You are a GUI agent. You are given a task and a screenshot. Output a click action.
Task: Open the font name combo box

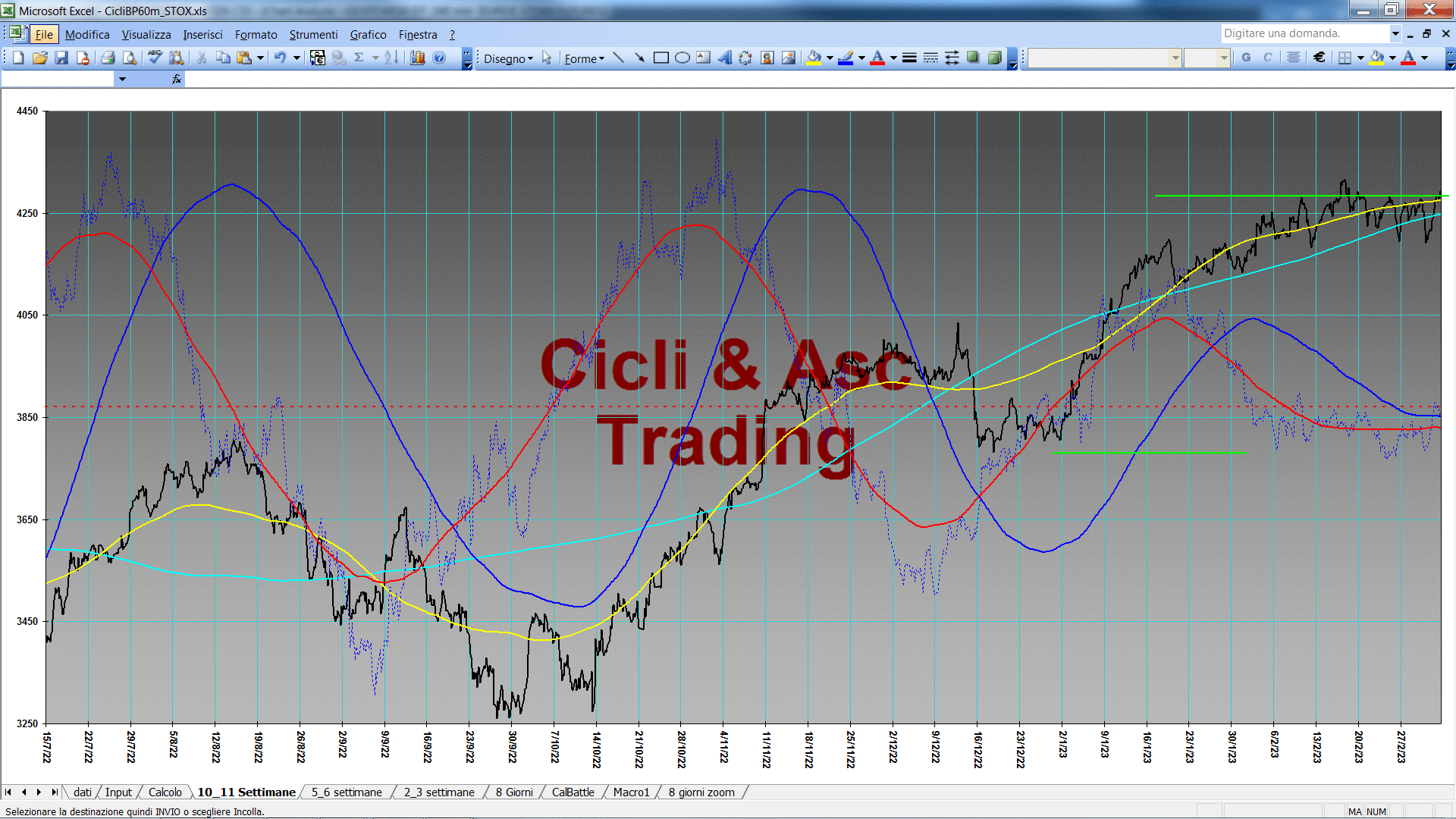click(x=1104, y=58)
